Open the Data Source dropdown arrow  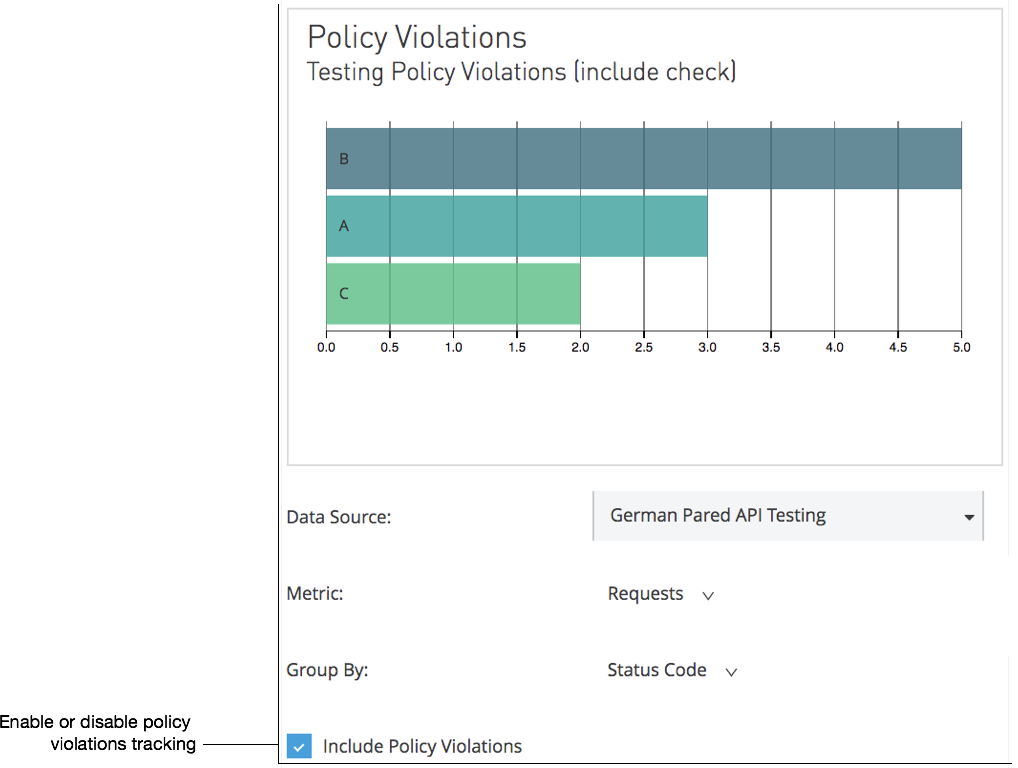(968, 516)
